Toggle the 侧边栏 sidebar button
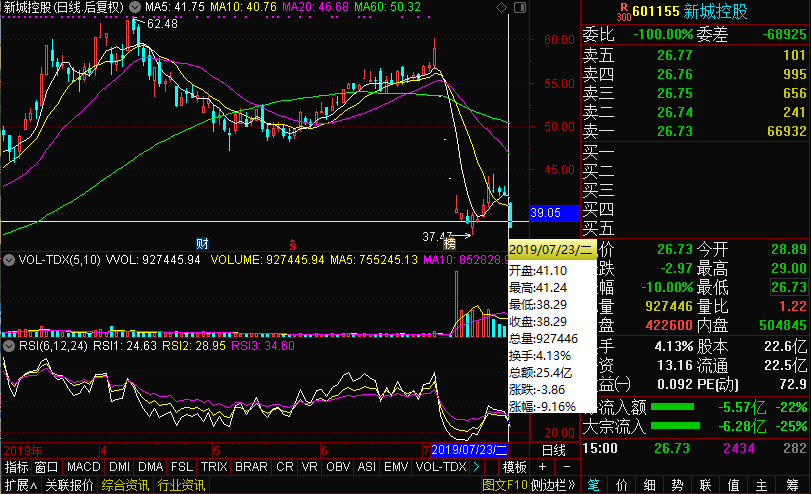Screen dimensions: 811x494 click(x=551, y=485)
